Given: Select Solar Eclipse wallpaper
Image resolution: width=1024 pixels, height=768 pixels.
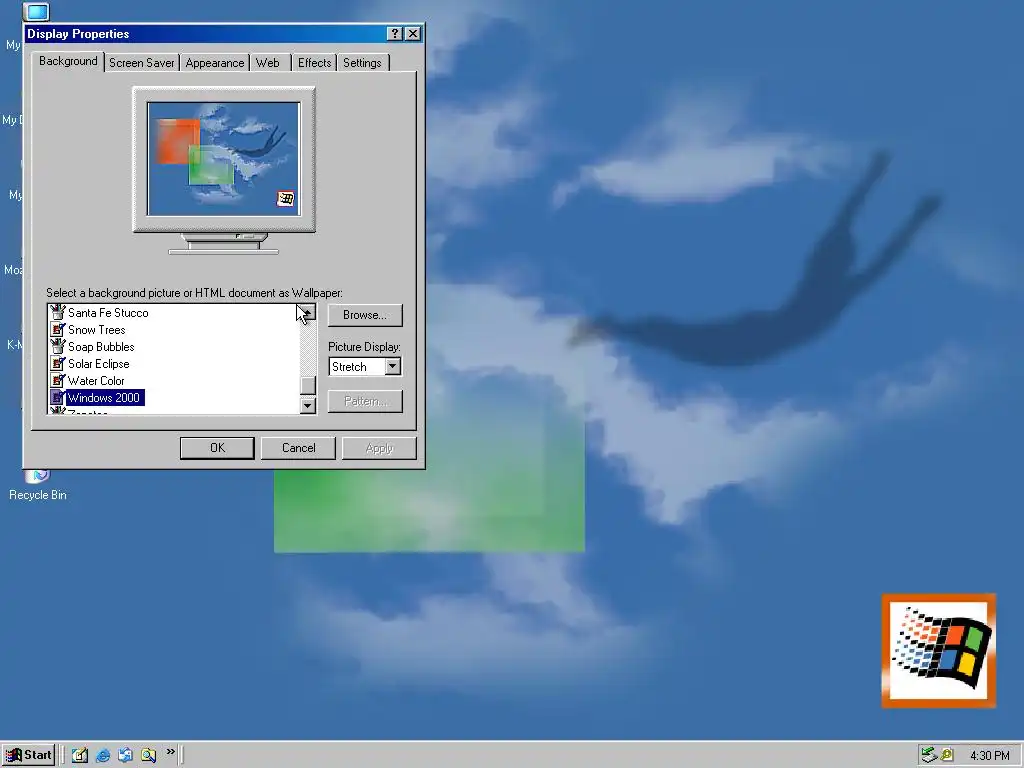Looking at the screenshot, I should click(99, 364).
